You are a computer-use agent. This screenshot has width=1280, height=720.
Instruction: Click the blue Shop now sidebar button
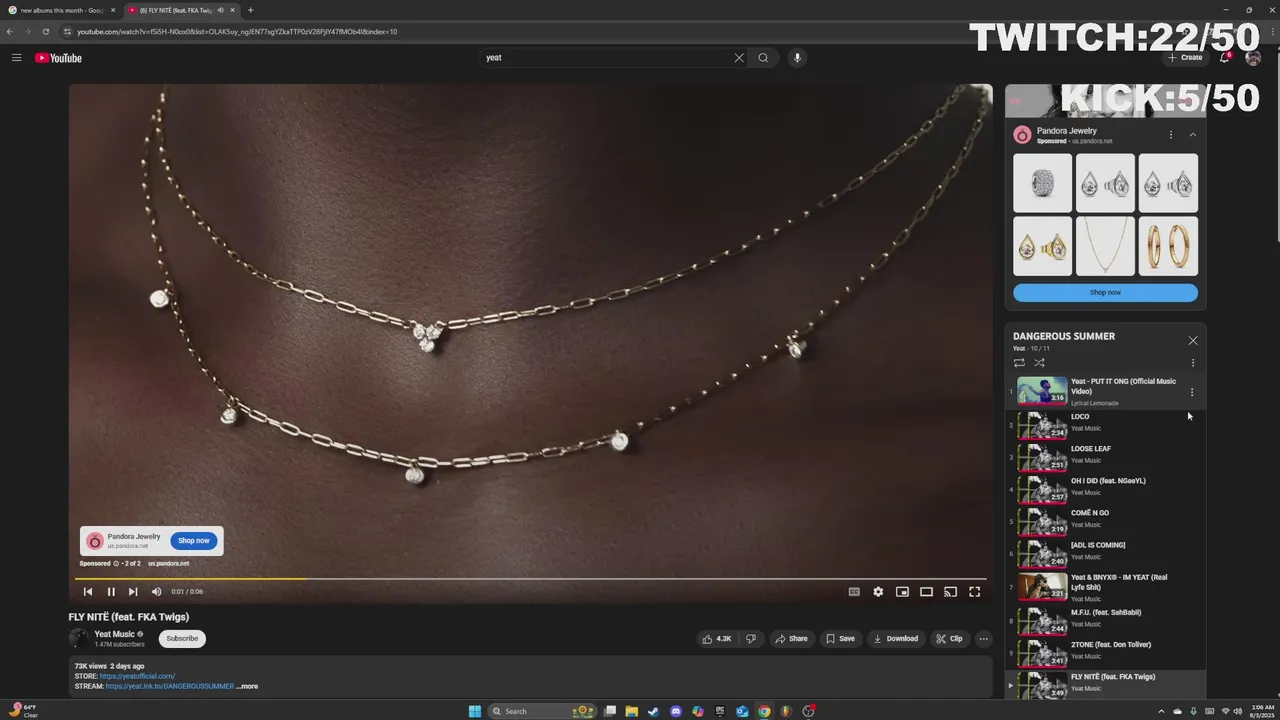1105,292
